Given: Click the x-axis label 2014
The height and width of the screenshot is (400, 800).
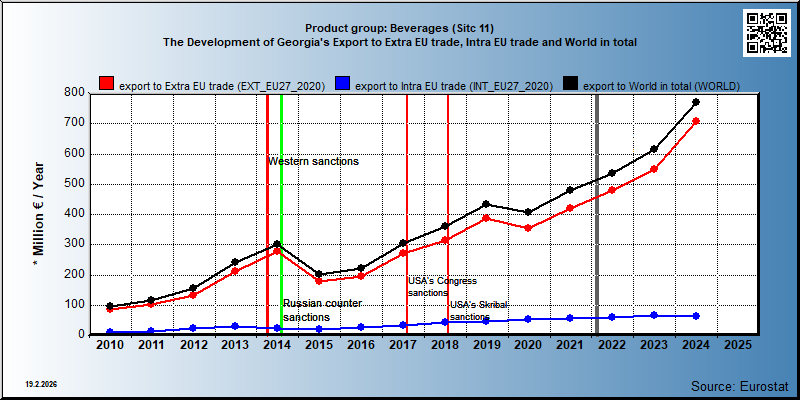Looking at the screenshot, I should (x=277, y=345).
